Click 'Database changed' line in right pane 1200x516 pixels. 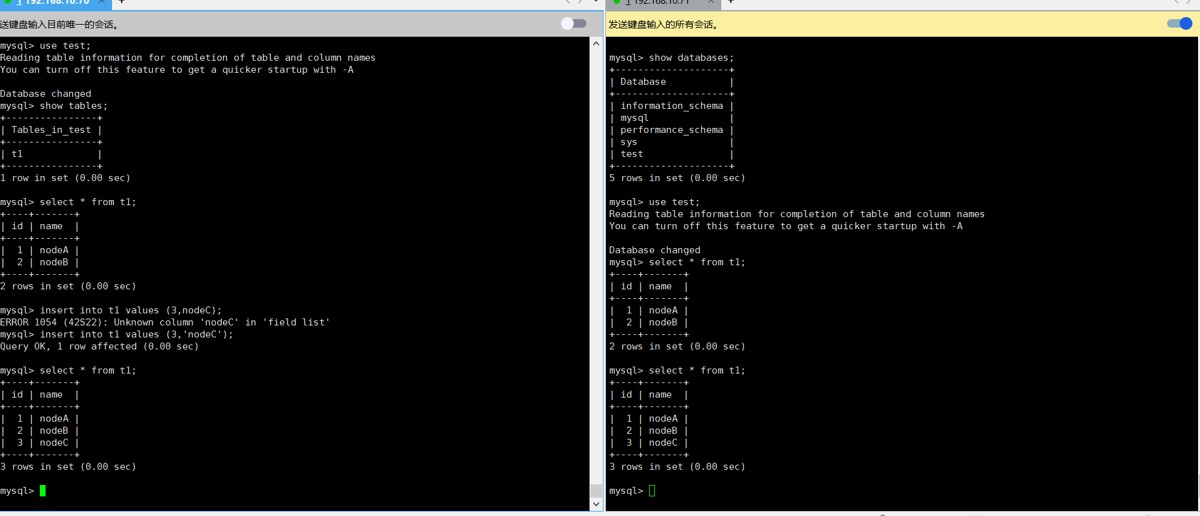pos(655,250)
